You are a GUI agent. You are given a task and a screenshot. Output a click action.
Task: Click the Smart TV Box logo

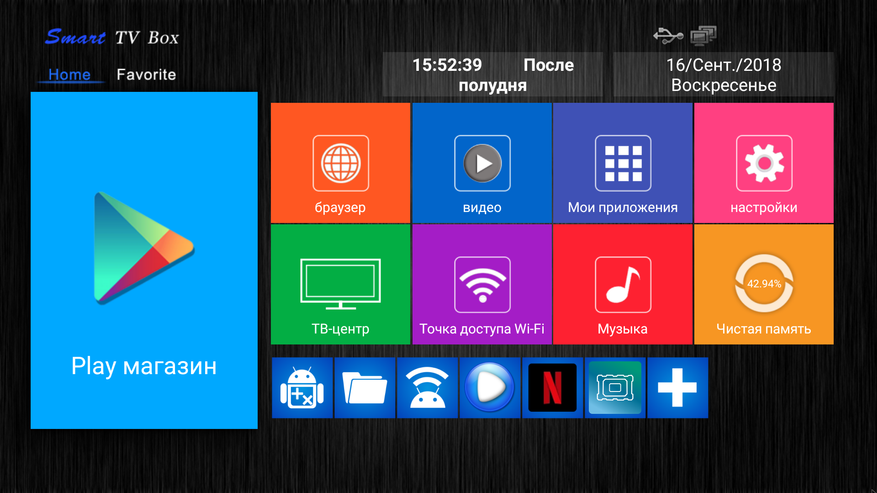112,37
